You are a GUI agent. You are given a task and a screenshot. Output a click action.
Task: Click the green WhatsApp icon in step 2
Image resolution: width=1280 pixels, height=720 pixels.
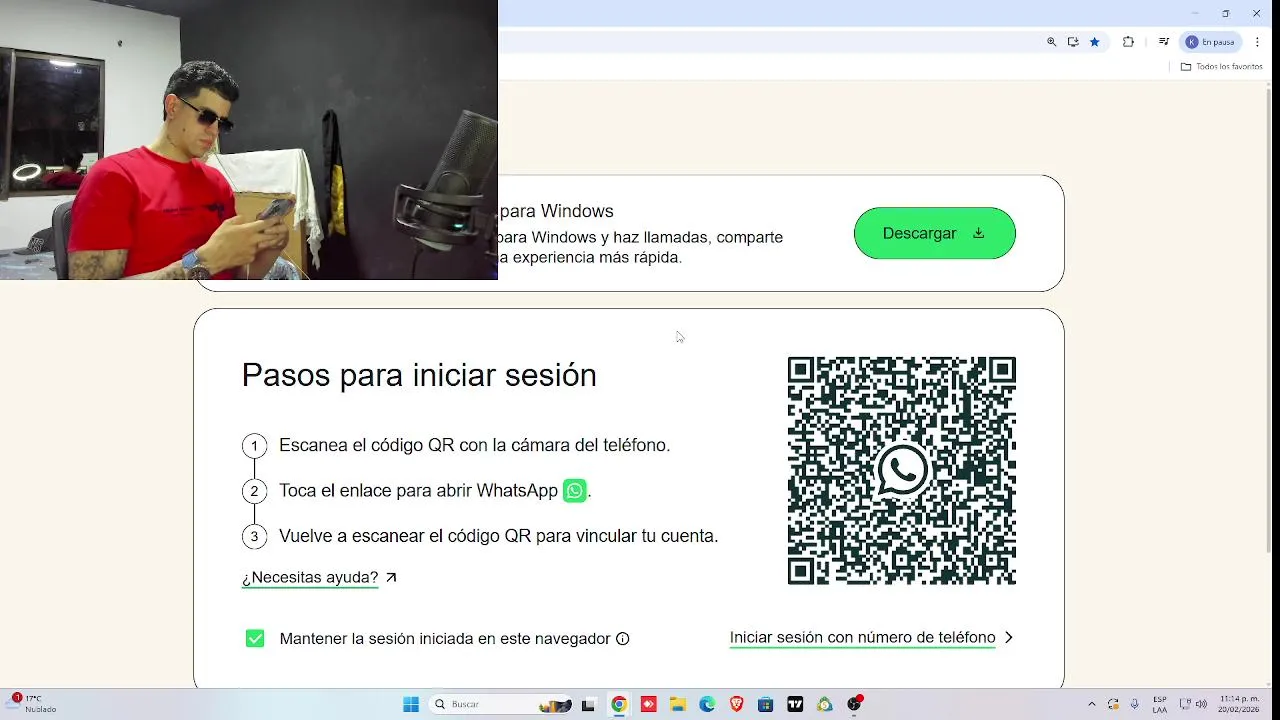tap(574, 491)
